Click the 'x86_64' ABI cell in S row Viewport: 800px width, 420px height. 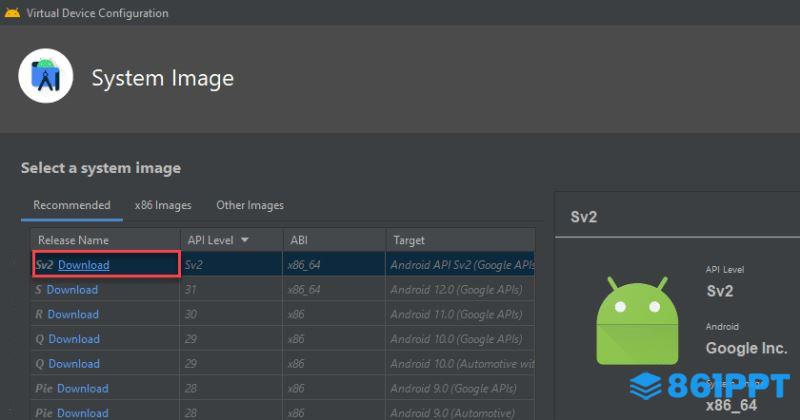pos(334,289)
